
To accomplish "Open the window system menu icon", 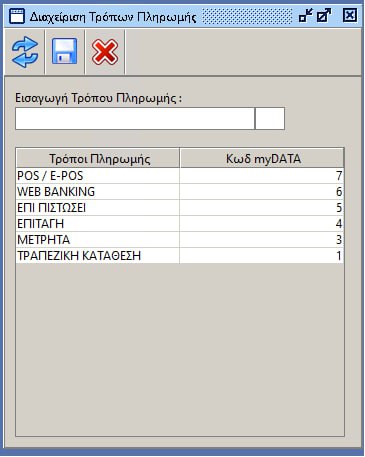I will 17,16.
